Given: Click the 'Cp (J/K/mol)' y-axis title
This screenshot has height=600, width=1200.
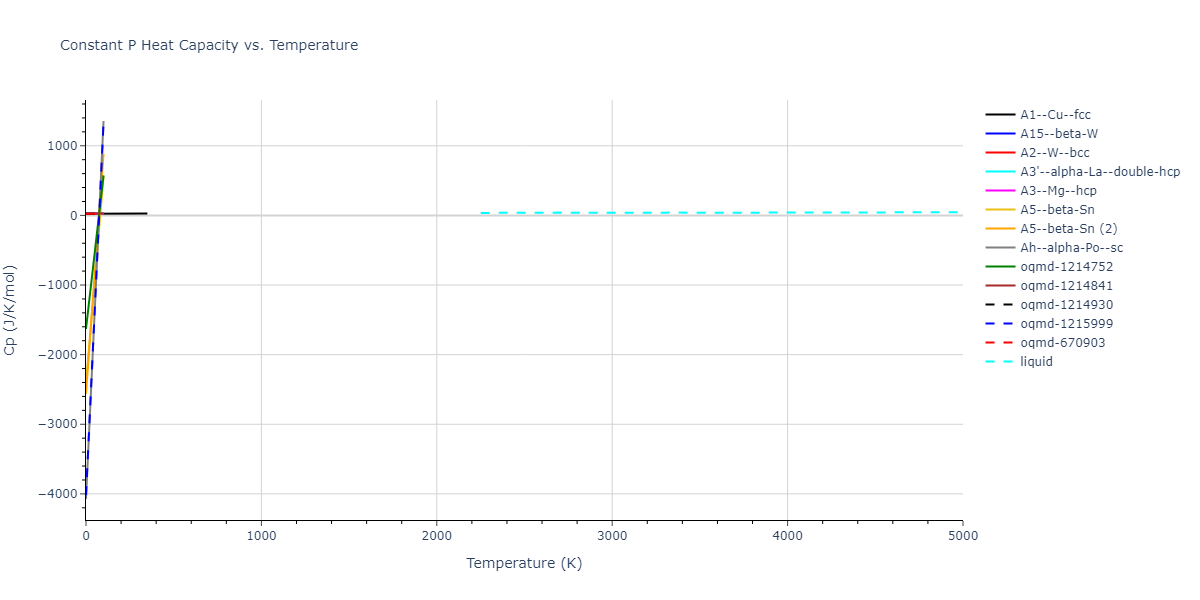Looking at the screenshot, I should click(10, 310).
